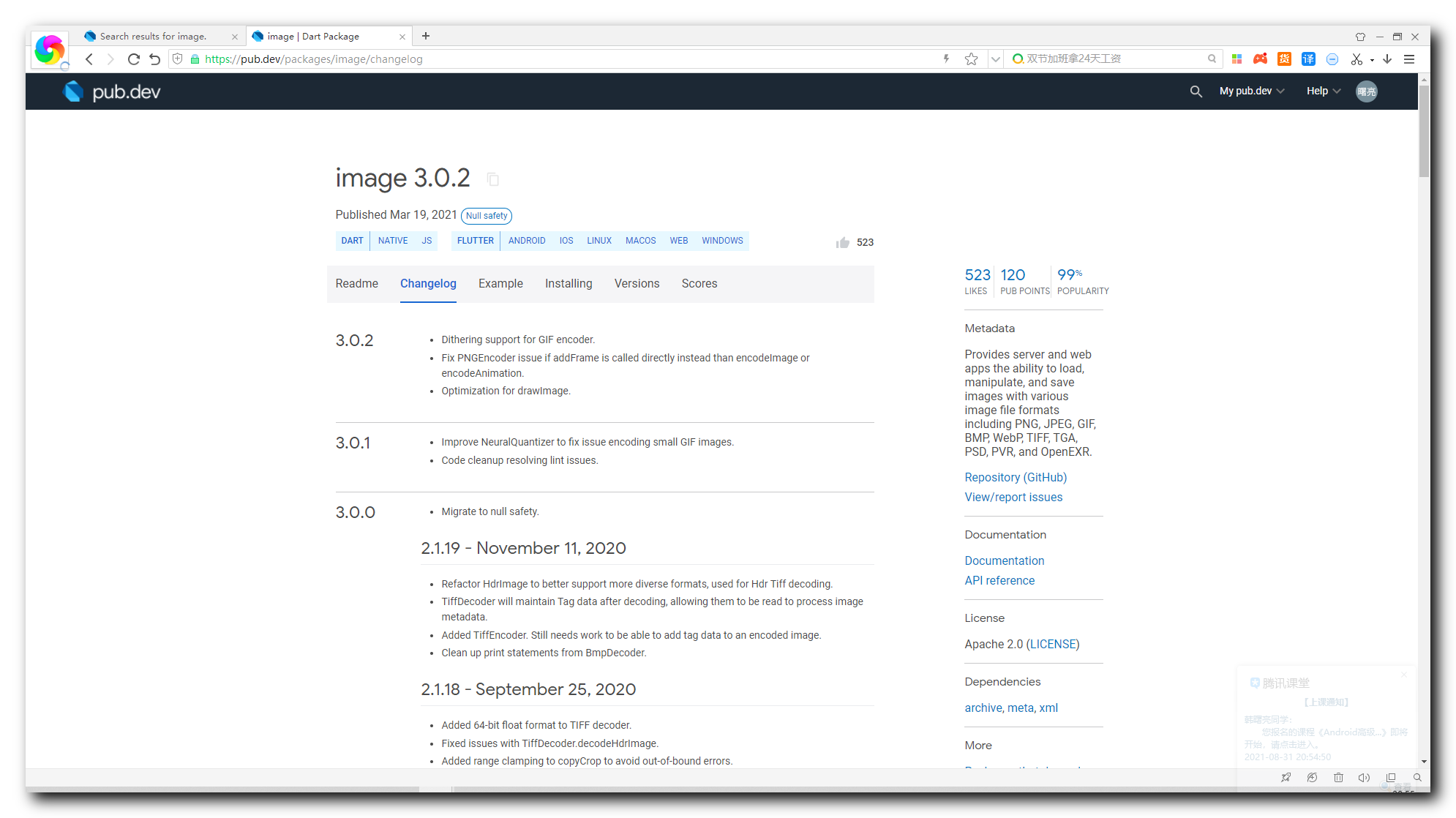Open the LICENSE link

point(1053,644)
